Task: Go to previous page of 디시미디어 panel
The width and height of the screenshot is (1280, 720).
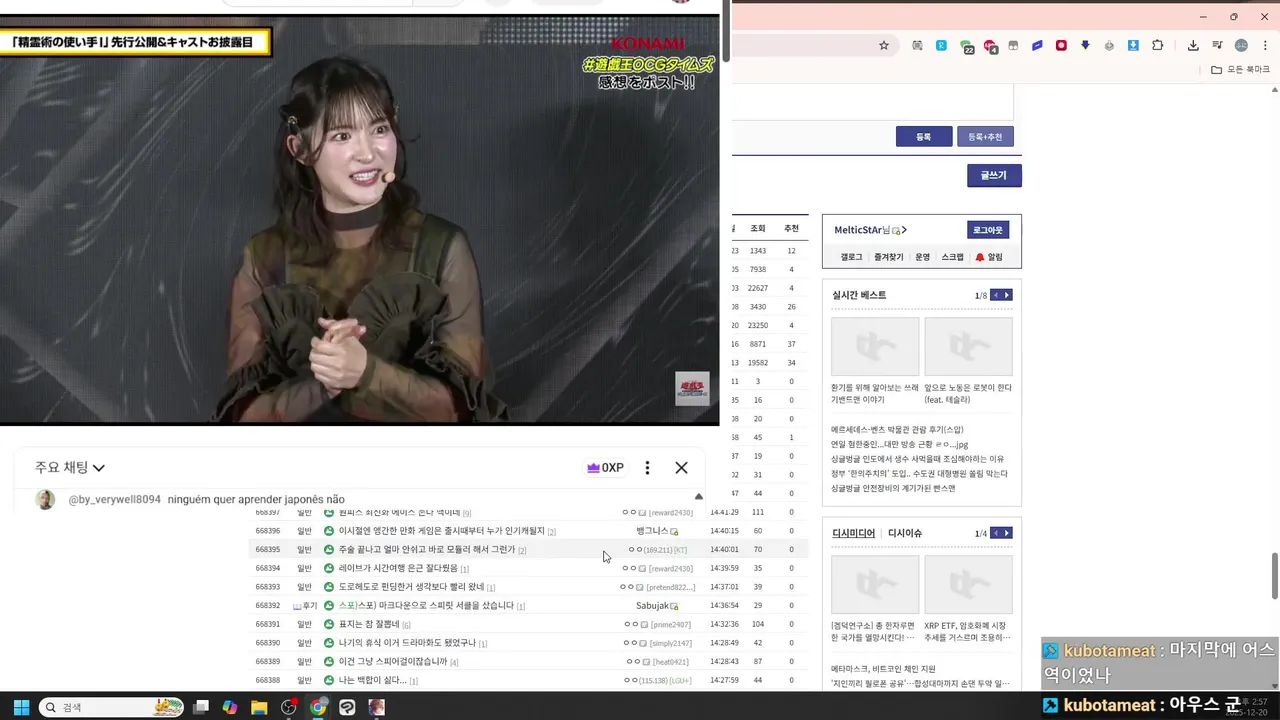Action: coord(995,533)
